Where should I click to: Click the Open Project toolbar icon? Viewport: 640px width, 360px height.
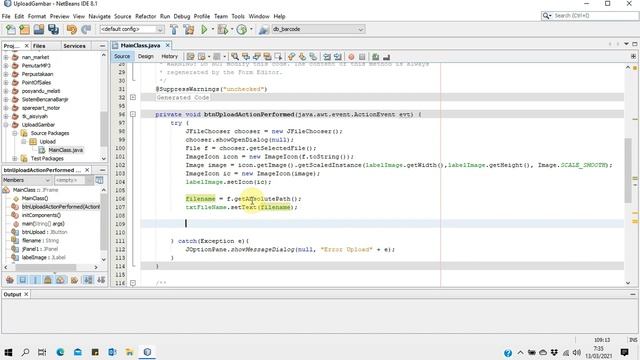[39, 29]
